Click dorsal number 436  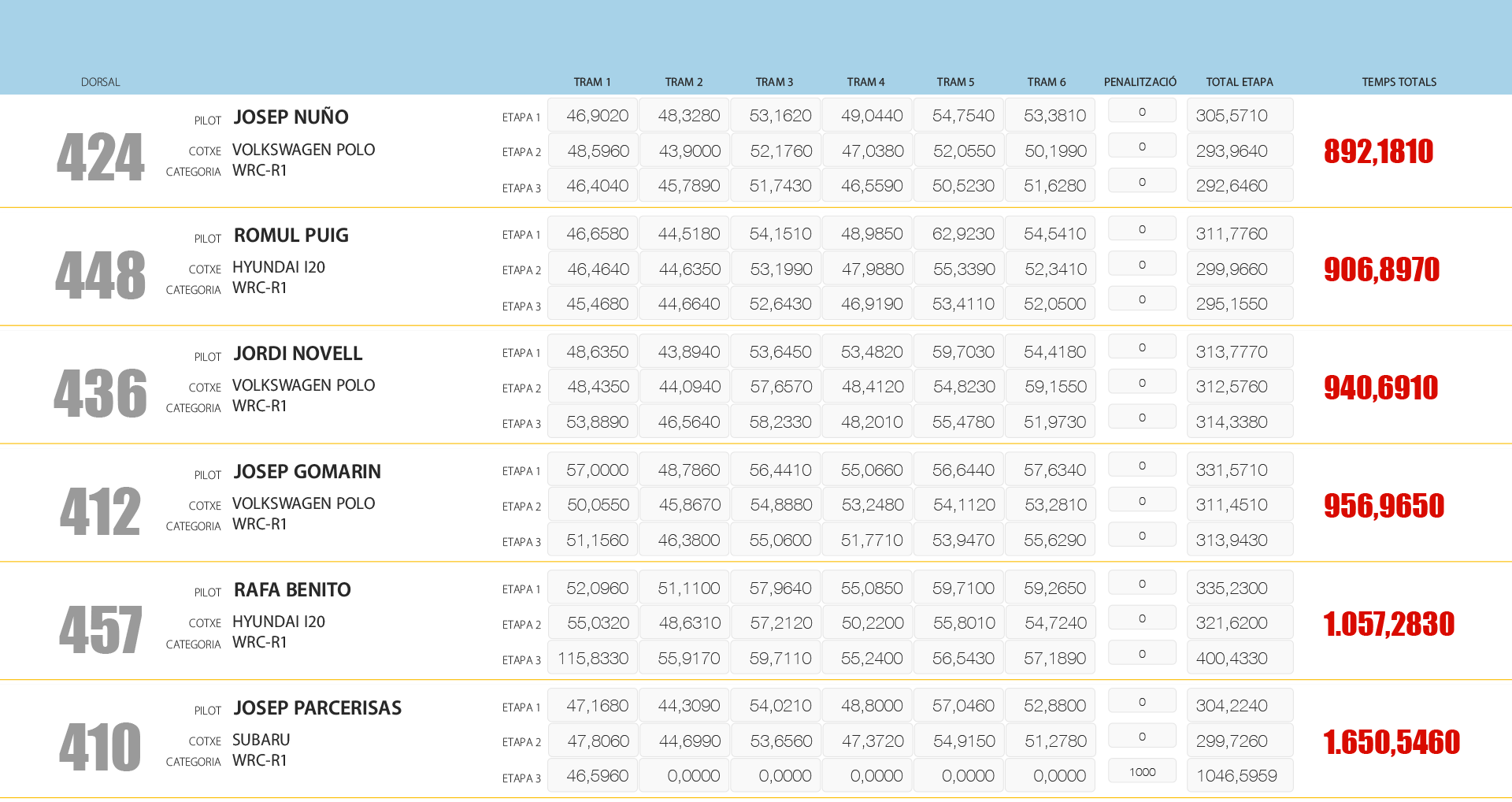tap(100, 393)
